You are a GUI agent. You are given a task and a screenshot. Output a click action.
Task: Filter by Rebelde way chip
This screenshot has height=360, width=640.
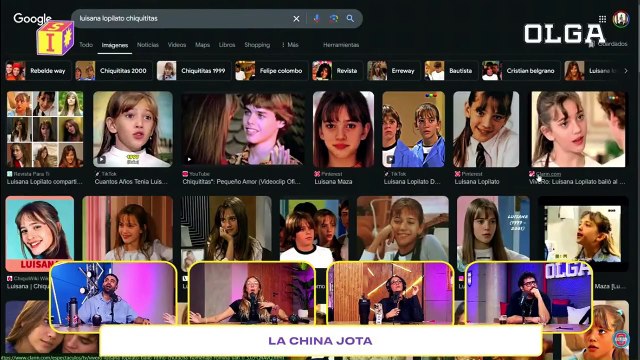pyautogui.click(x=38, y=71)
